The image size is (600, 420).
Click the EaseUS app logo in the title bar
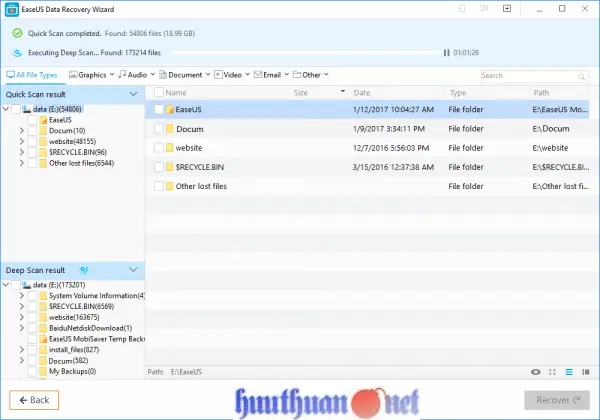(x=12, y=10)
